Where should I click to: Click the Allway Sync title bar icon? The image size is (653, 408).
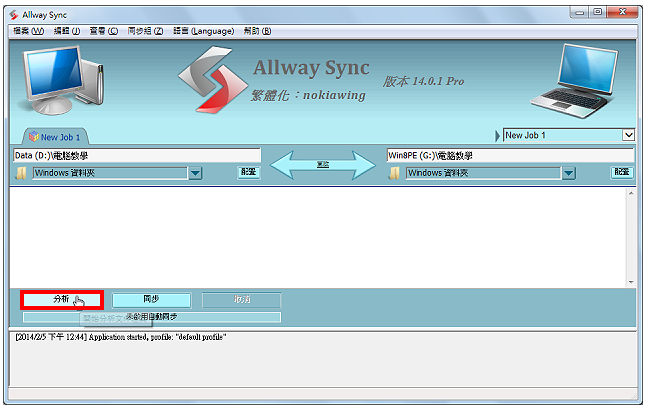[x=14, y=15]
